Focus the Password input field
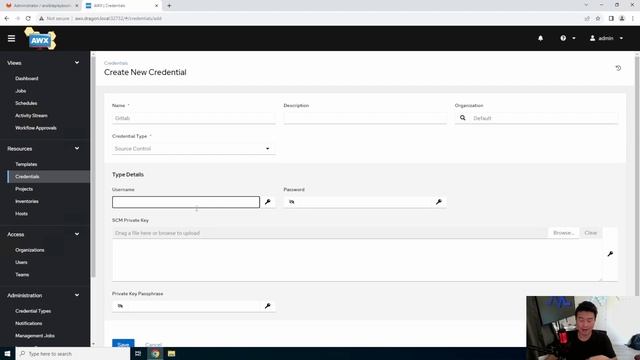Viewport: 640px width, 360px height. point(365,202)
